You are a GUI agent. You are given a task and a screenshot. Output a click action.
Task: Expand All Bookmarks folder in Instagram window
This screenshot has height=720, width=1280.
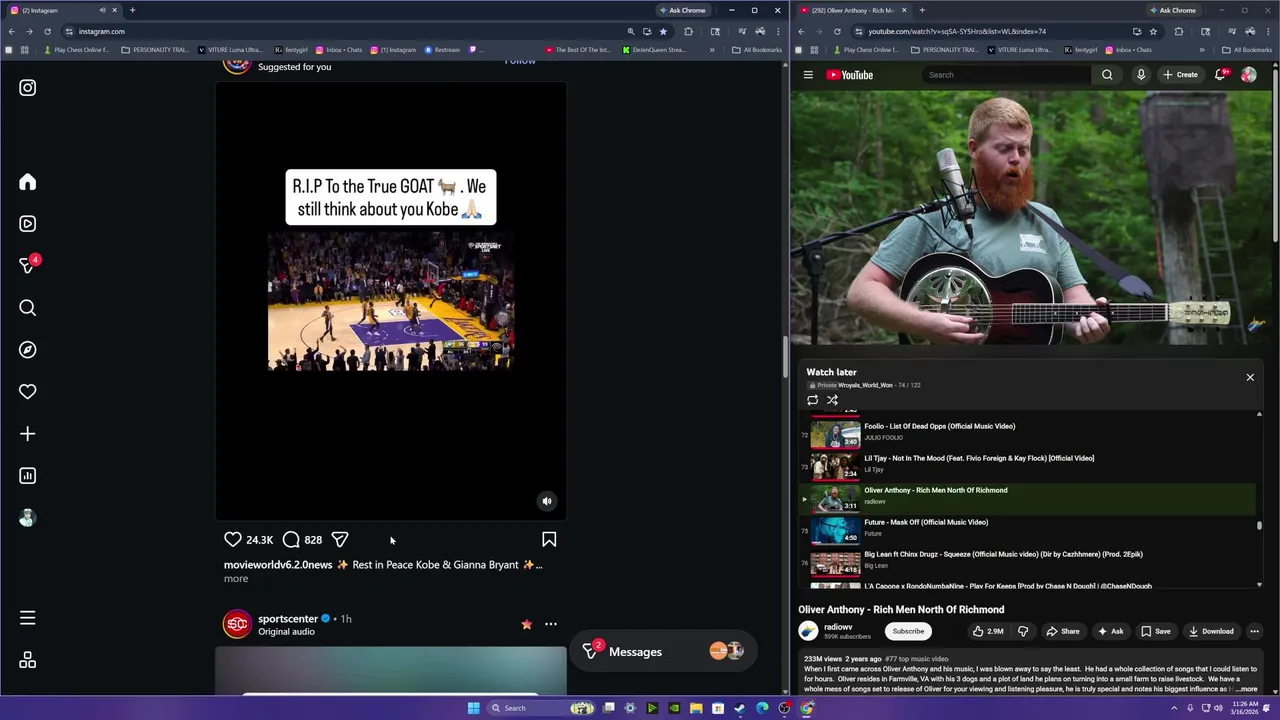click(x=757, y=49)
